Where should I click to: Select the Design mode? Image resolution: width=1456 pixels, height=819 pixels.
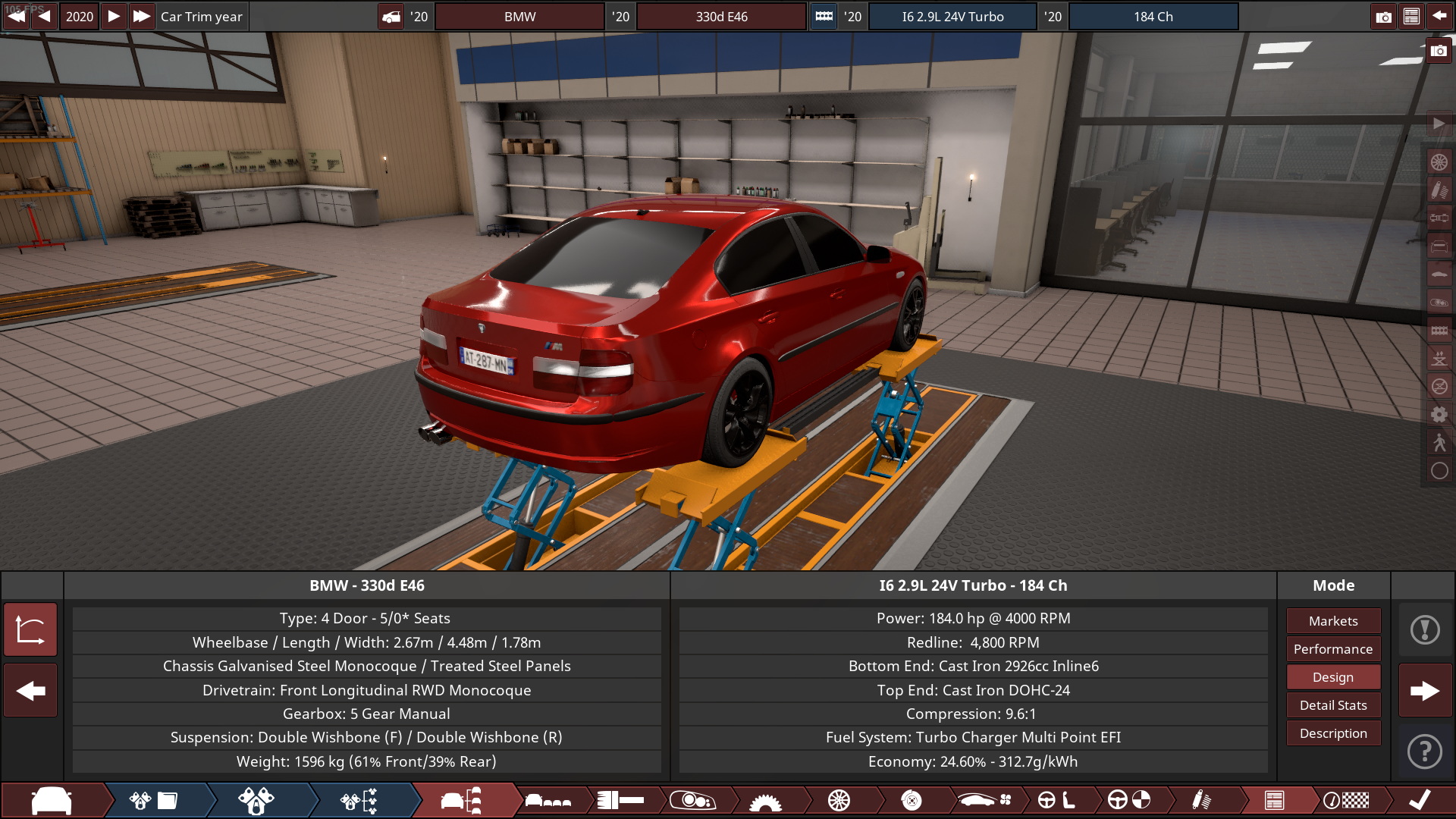coord(1333,677)
